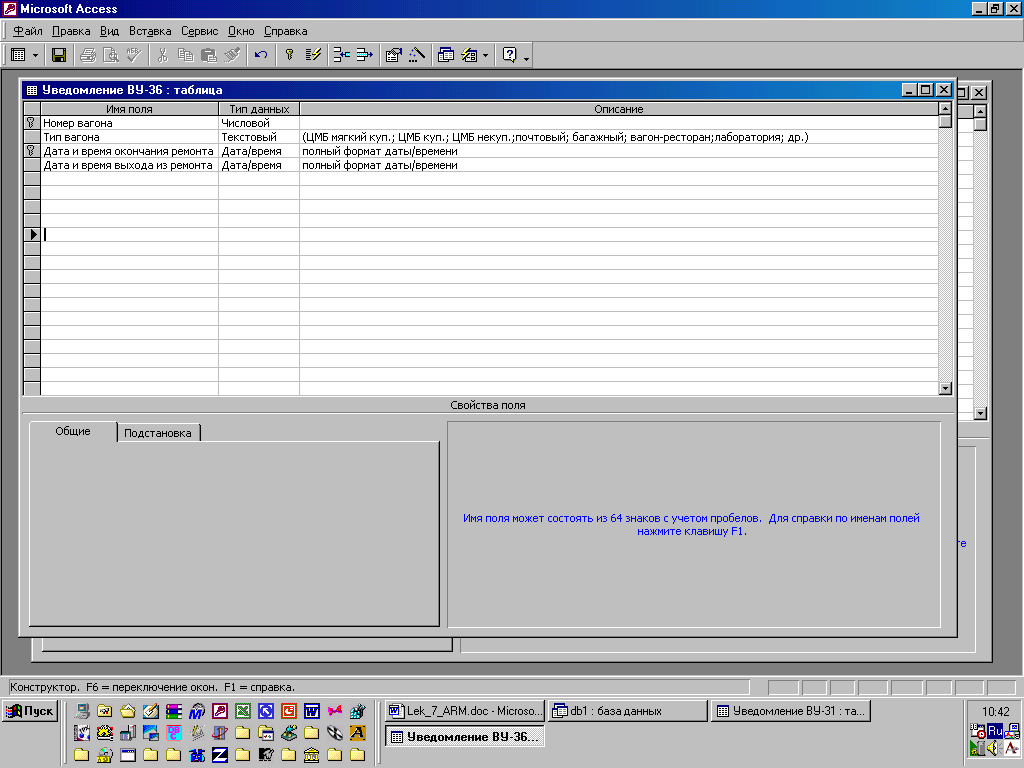The image size is (1024, 768).
Task: Open the Файл menu
Action: point(27,31)
